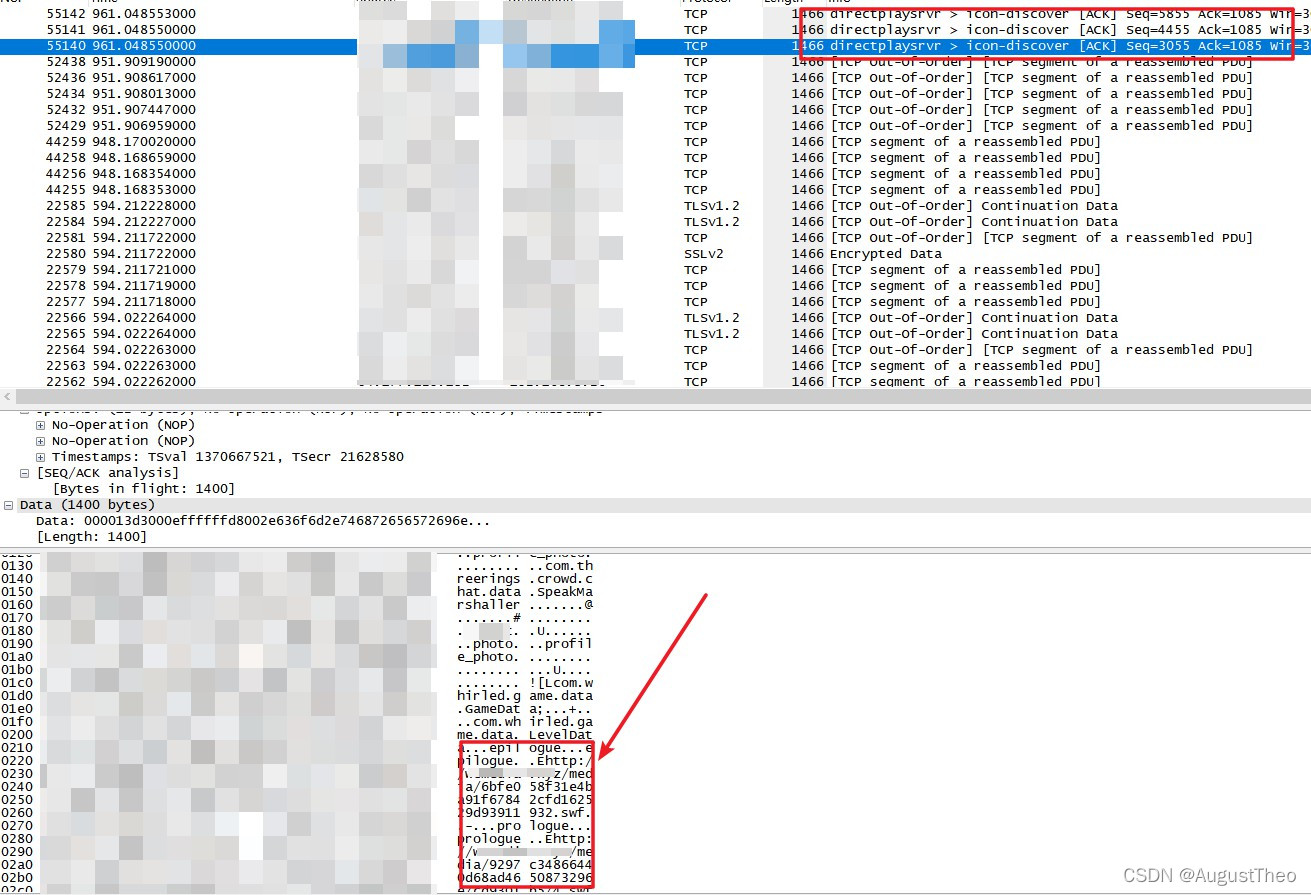Select packet 52438 out-of-order row

point(655,62)
